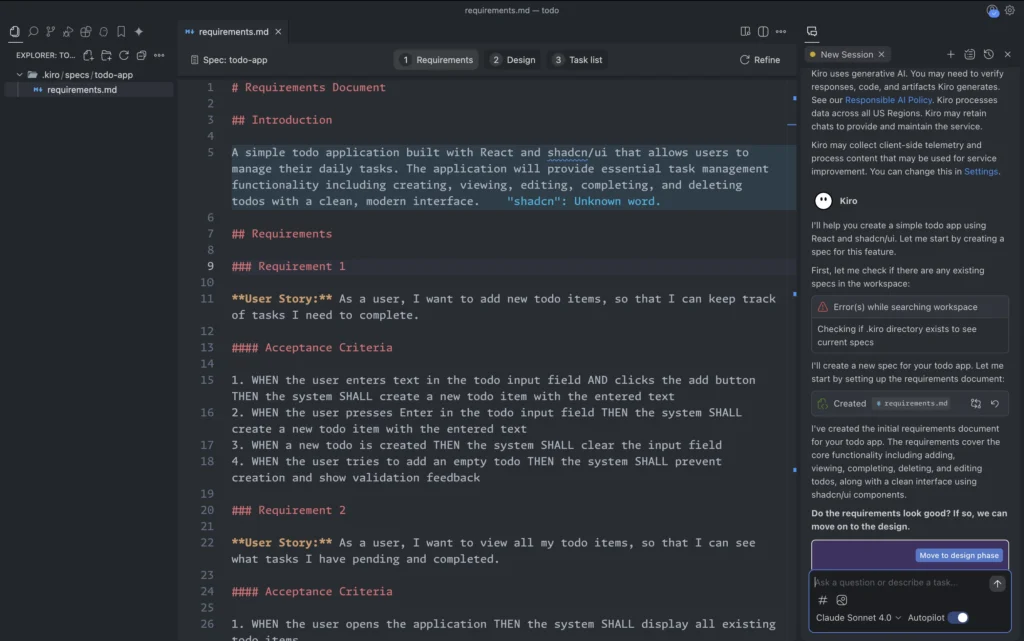This screenshot has height=641, width=1024.
Task: Add context with the hash icon
Action: [x=823, y=600]
